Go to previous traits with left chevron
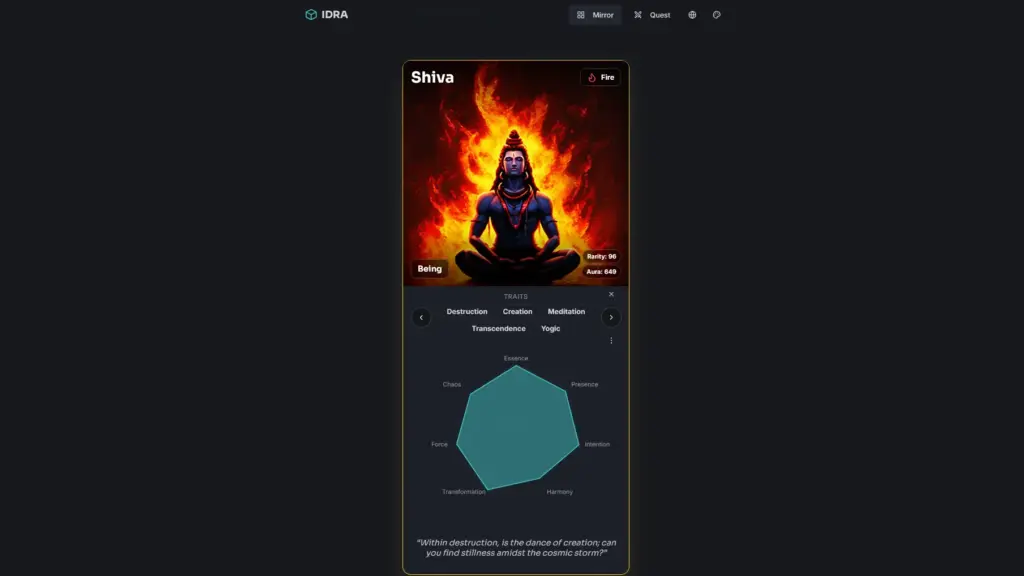 click(x=421, y=317)
